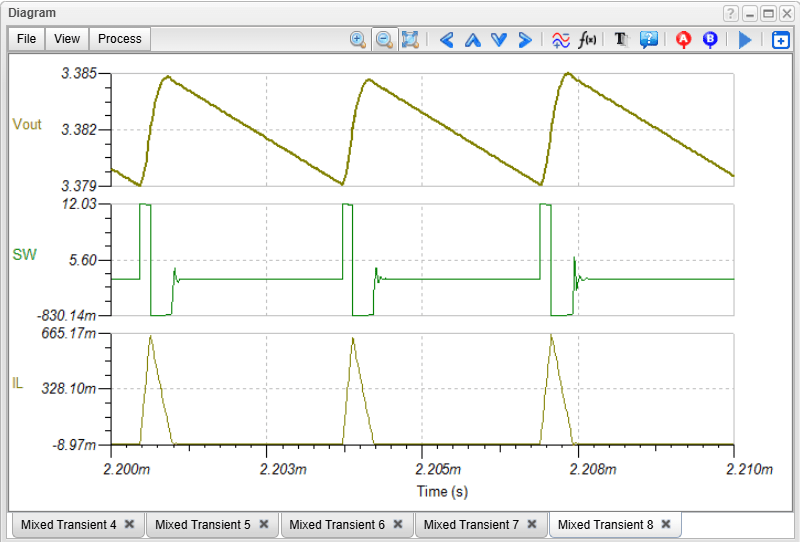Click the 665.17m IL axis value

click(68, 333)
